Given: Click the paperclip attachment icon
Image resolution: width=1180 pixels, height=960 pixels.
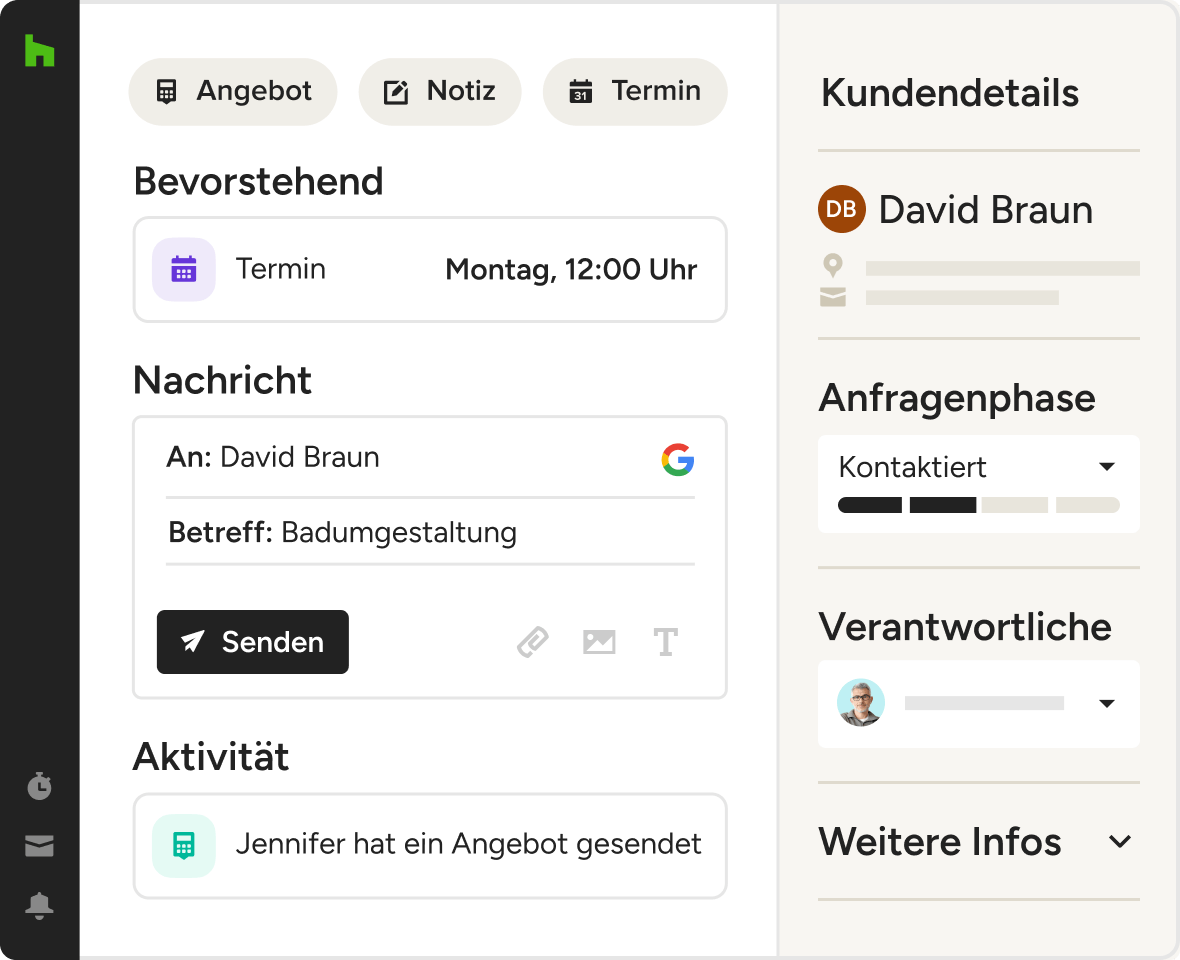Looking at the screenshot, I should click(533, 642).
